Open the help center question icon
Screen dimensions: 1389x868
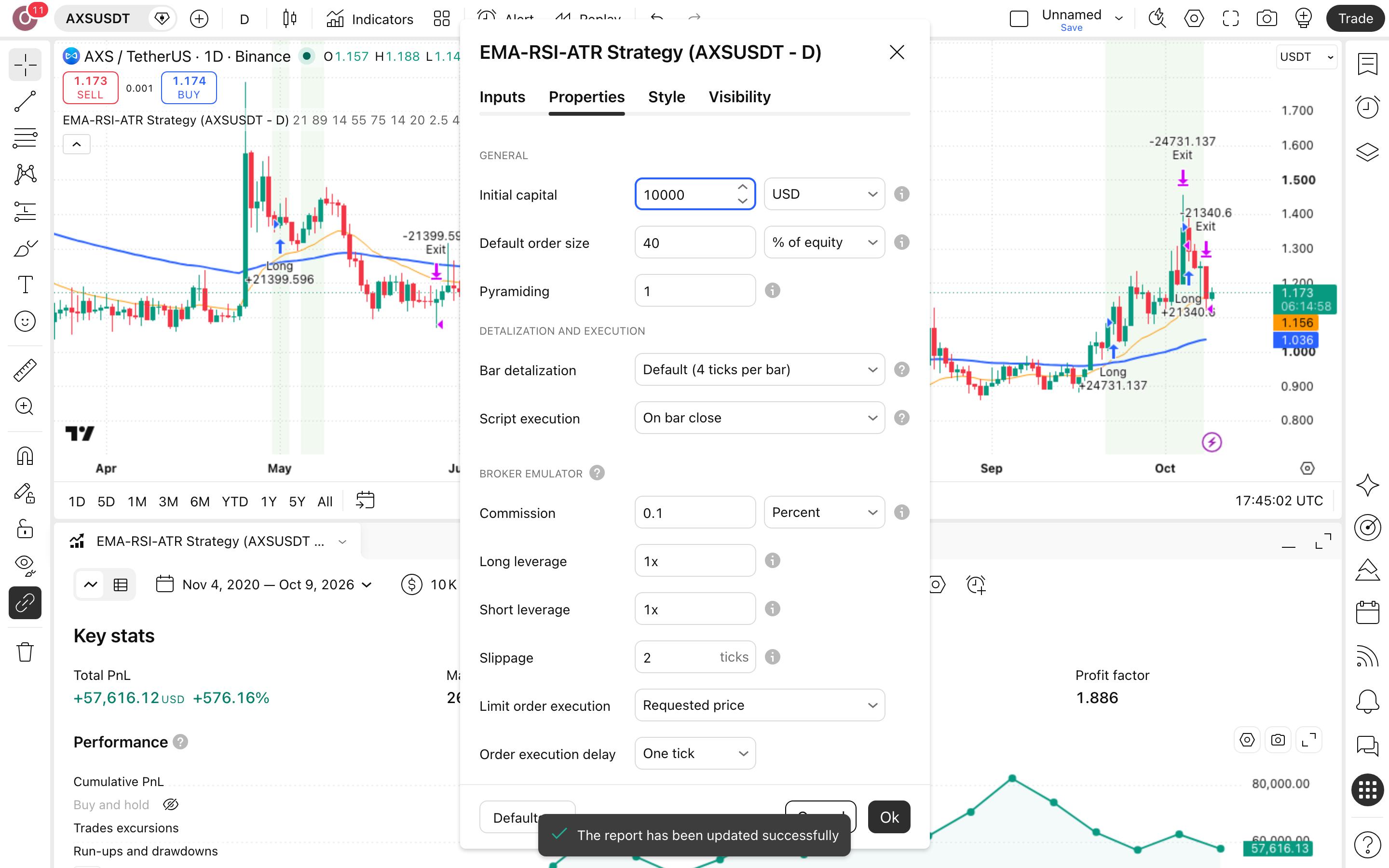coord(1368,844)
